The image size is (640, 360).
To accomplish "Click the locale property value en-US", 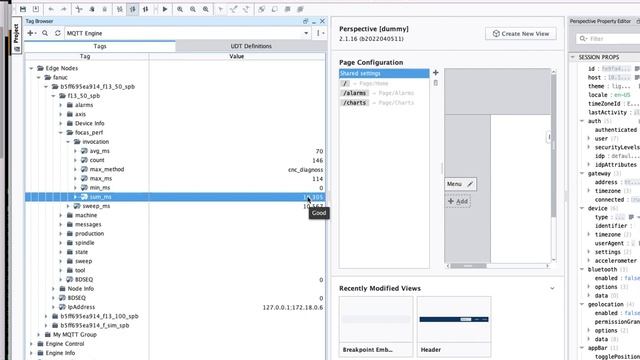I will (622, 95).
